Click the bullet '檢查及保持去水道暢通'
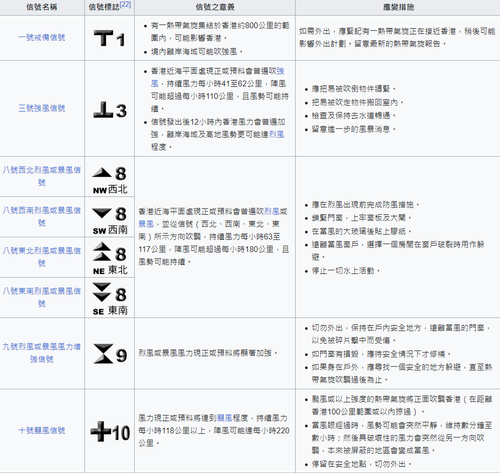 tap(354, 116)
